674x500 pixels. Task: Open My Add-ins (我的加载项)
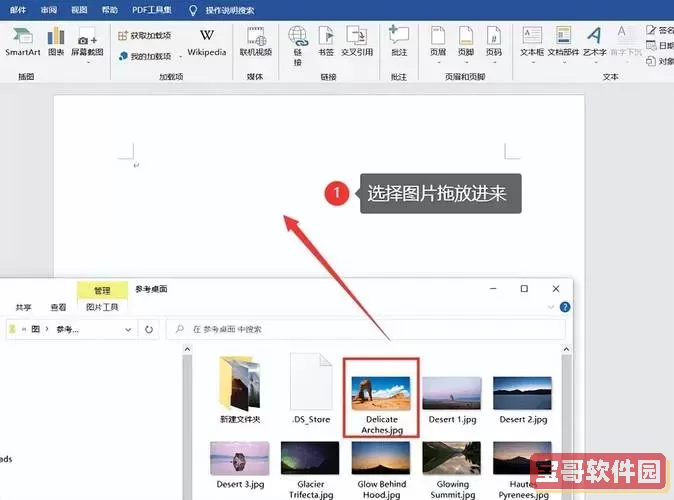click(x=145, y=56)
